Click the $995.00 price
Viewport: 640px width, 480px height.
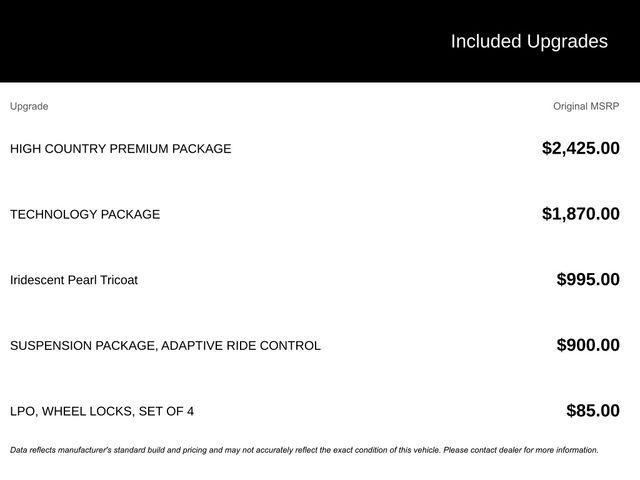[x=588, y=280]
